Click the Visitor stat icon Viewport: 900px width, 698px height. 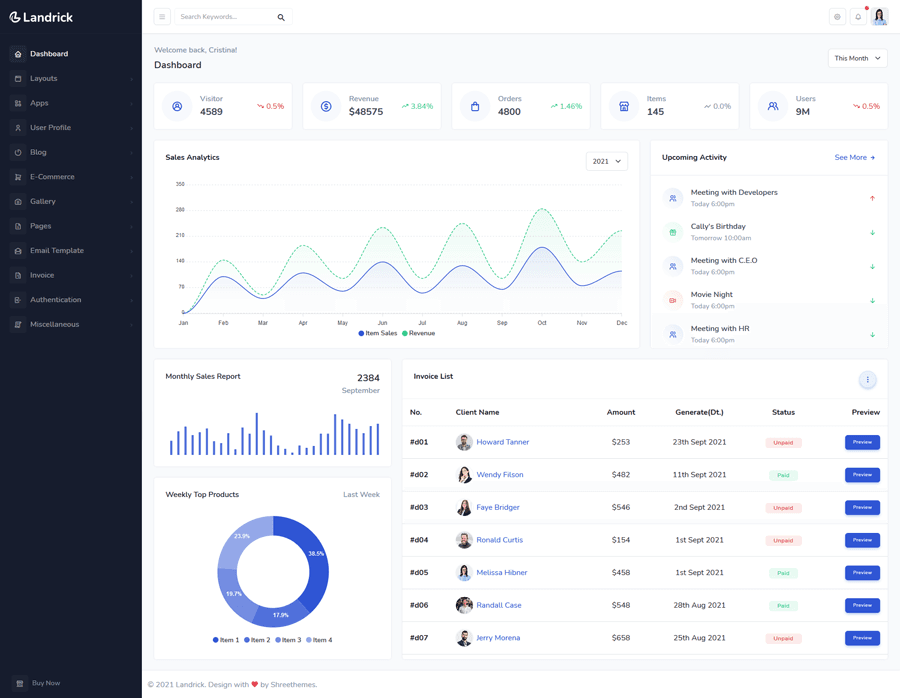coord(177,106)
